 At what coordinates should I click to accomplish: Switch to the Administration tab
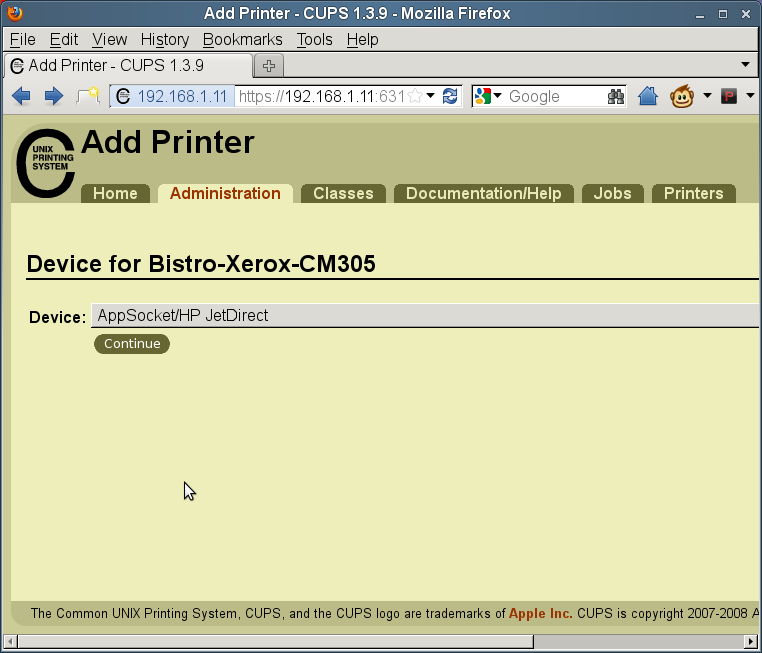225,193
